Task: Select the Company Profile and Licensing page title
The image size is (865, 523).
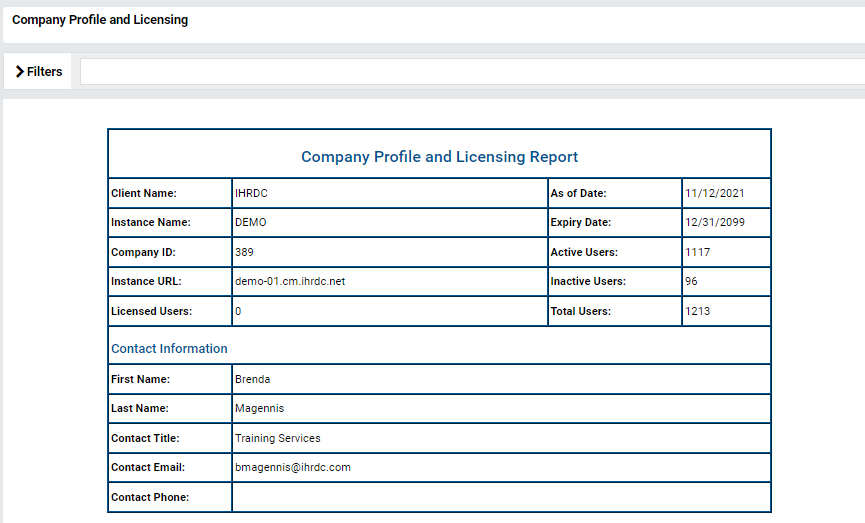Action: 100,20
